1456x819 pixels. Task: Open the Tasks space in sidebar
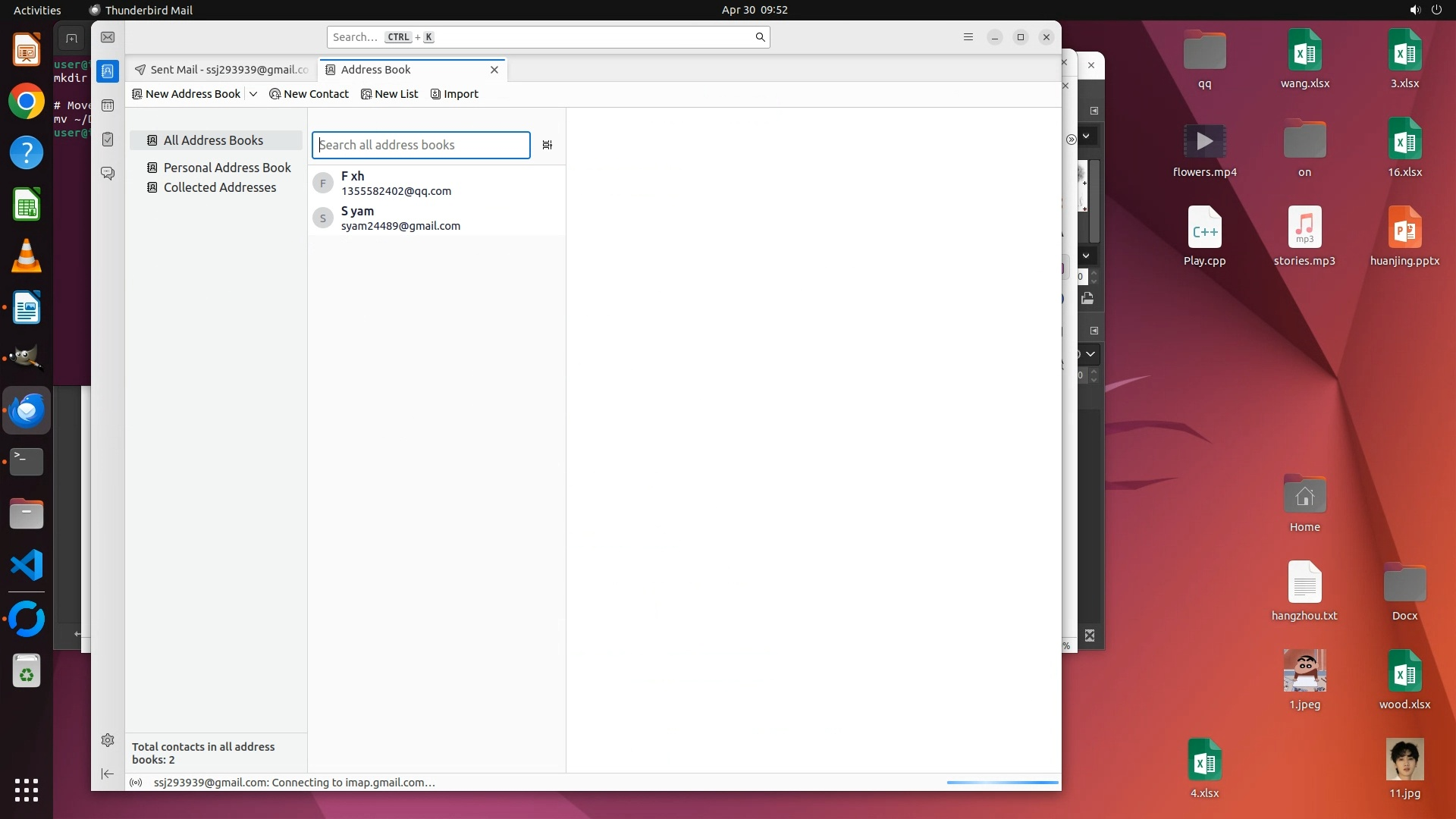(x=108, y=140)
